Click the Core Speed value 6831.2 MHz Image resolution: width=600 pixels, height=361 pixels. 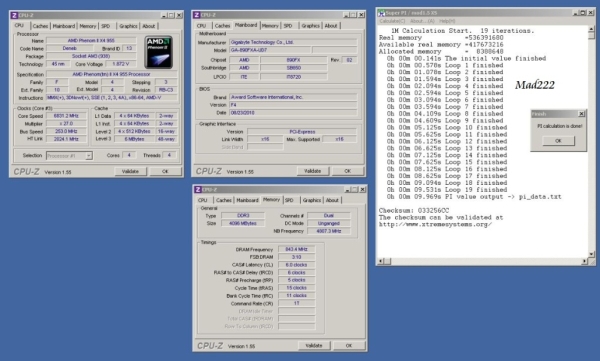coord(66,116)
